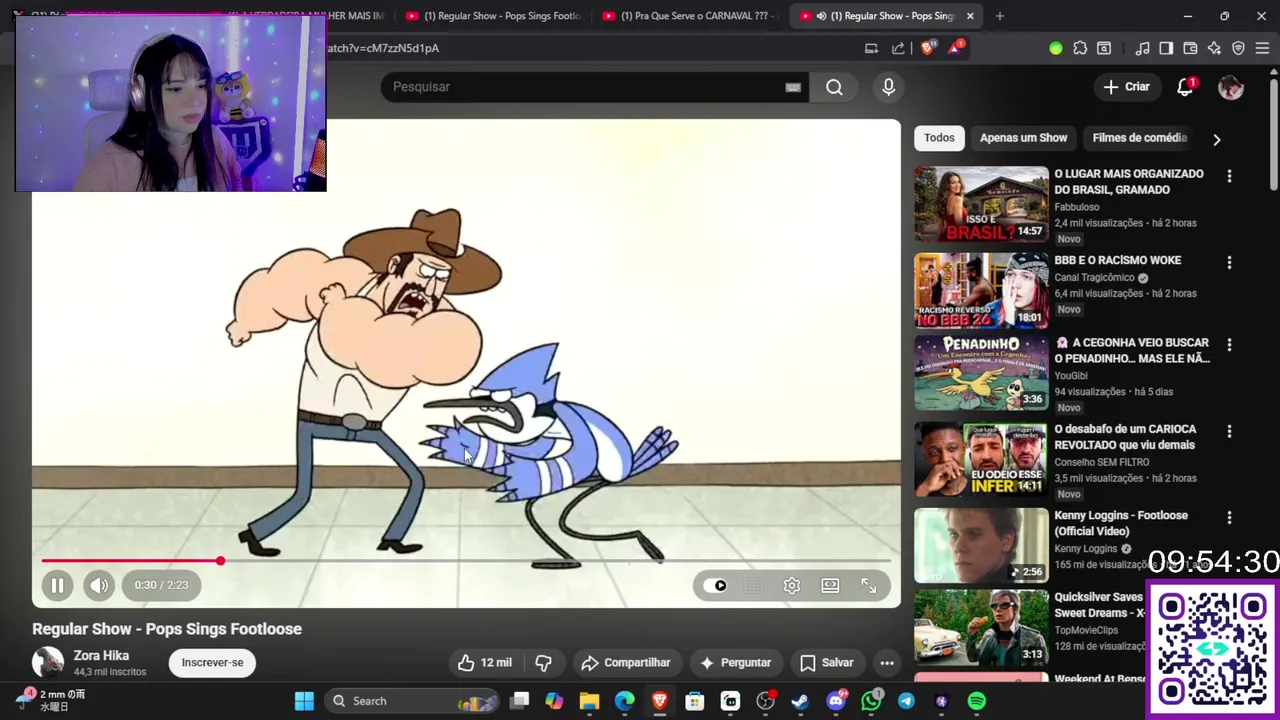Open Criar create menu

pos(1127,87)
